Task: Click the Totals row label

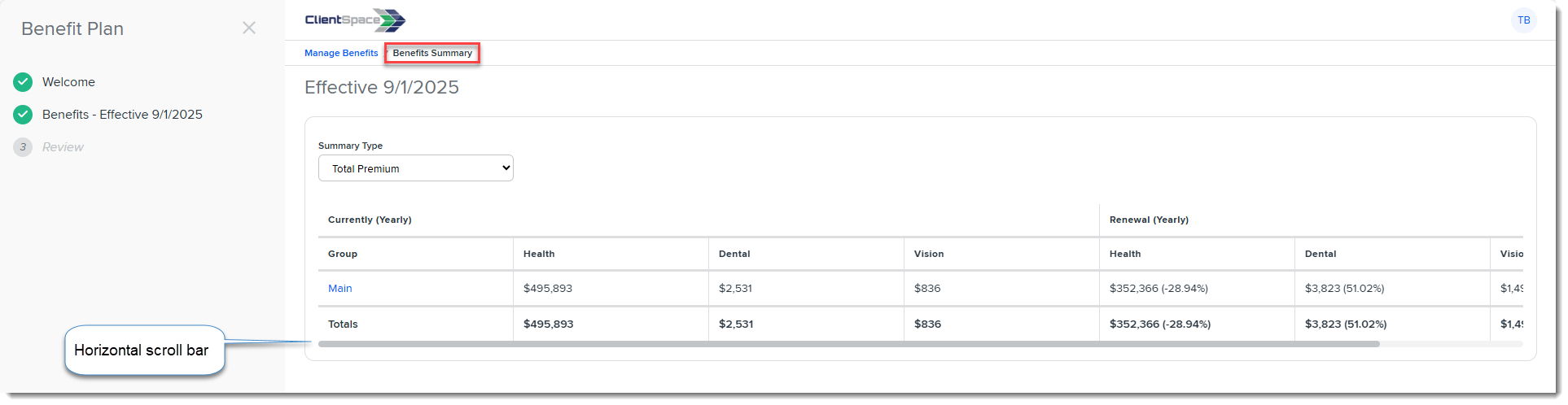Action: point(343,324)
